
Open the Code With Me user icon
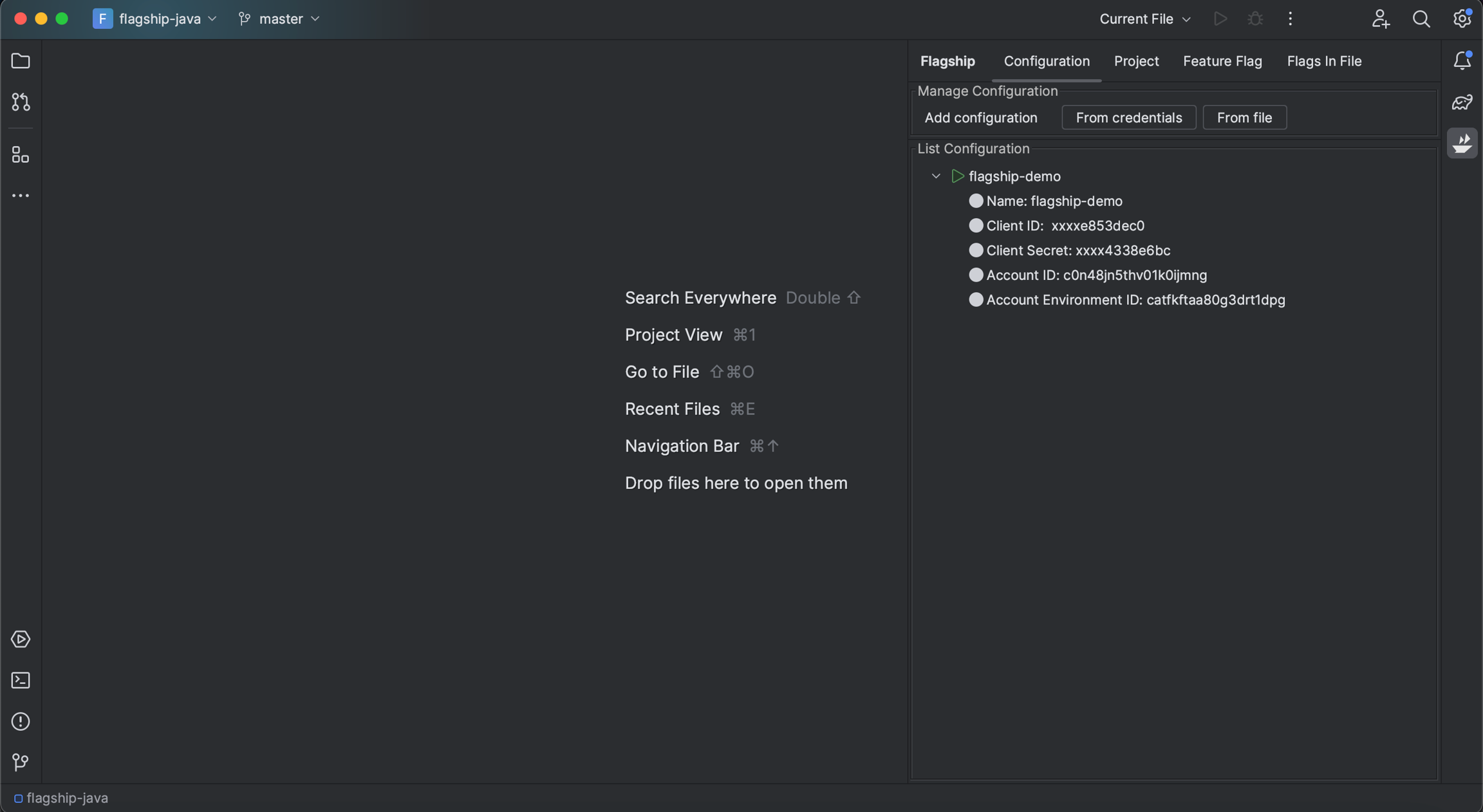[x=1380, y=19]
